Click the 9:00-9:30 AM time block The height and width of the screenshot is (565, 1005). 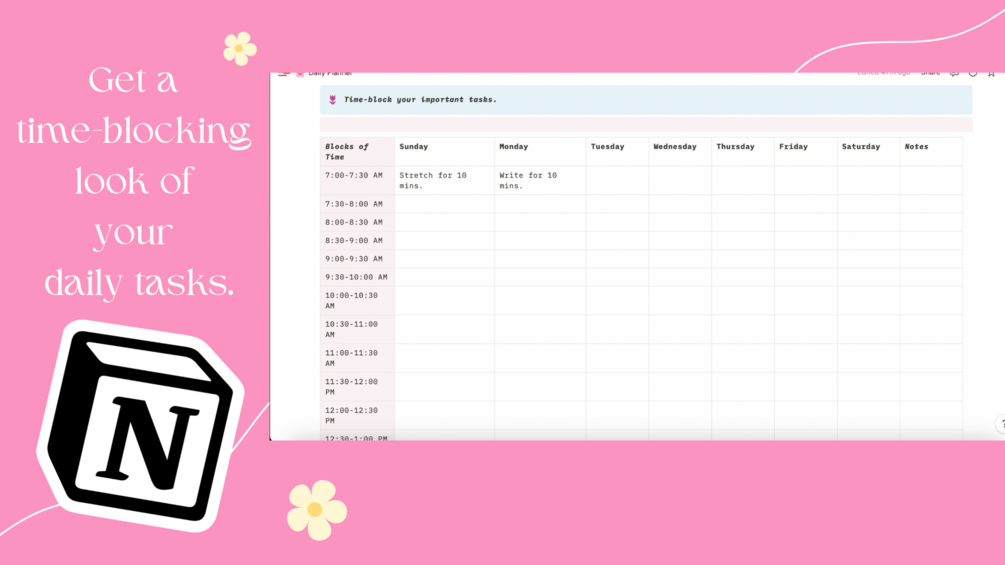tap(358, 259)
